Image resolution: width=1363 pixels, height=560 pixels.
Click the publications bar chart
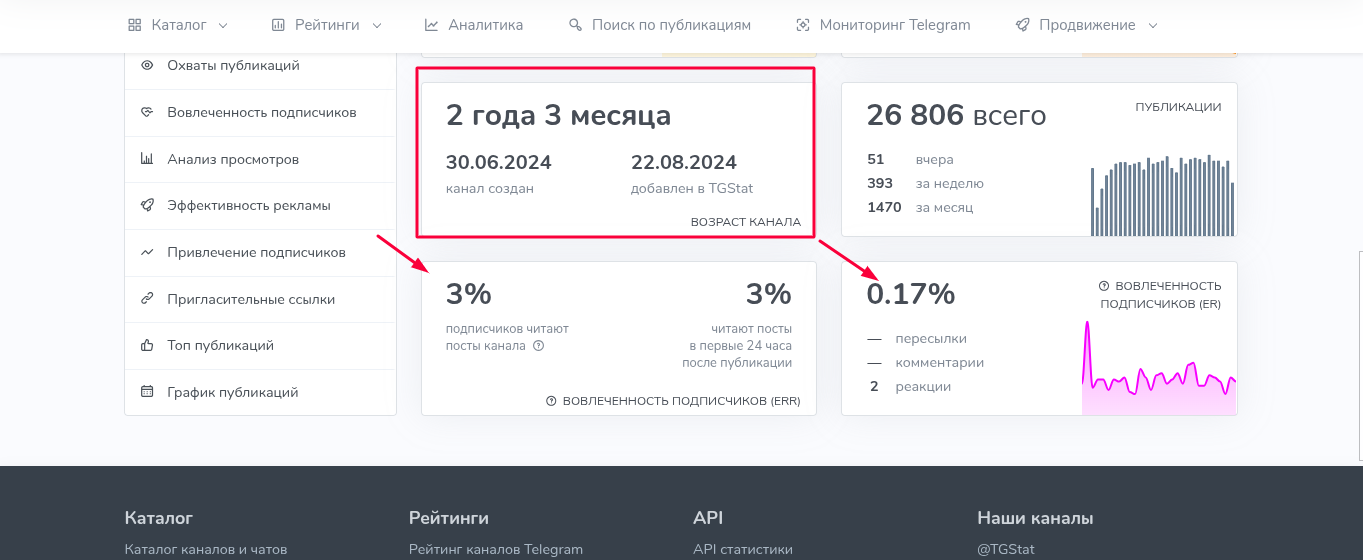1163,195
